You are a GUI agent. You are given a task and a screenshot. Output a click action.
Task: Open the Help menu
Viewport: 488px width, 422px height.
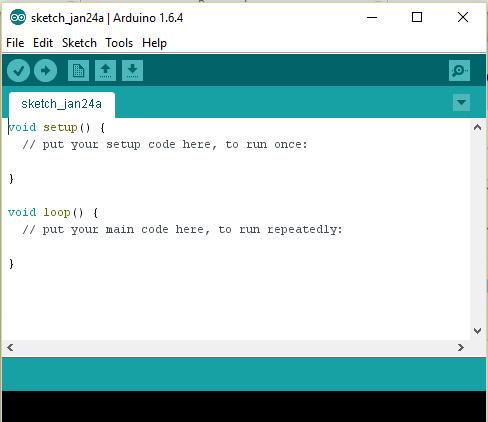pyautogui.click(x=154, y=43)
